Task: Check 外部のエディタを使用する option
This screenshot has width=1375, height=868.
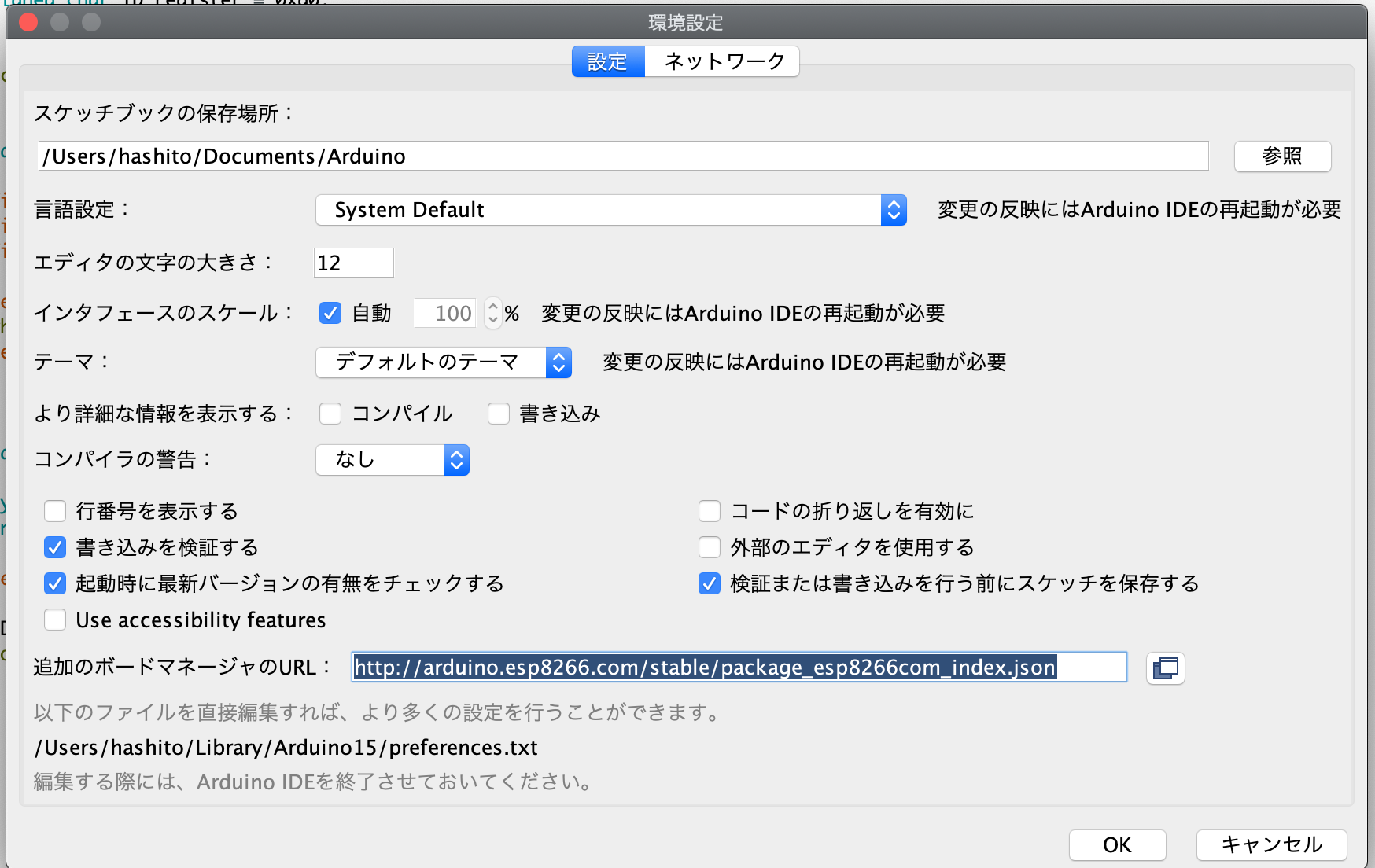Action: 710,547
